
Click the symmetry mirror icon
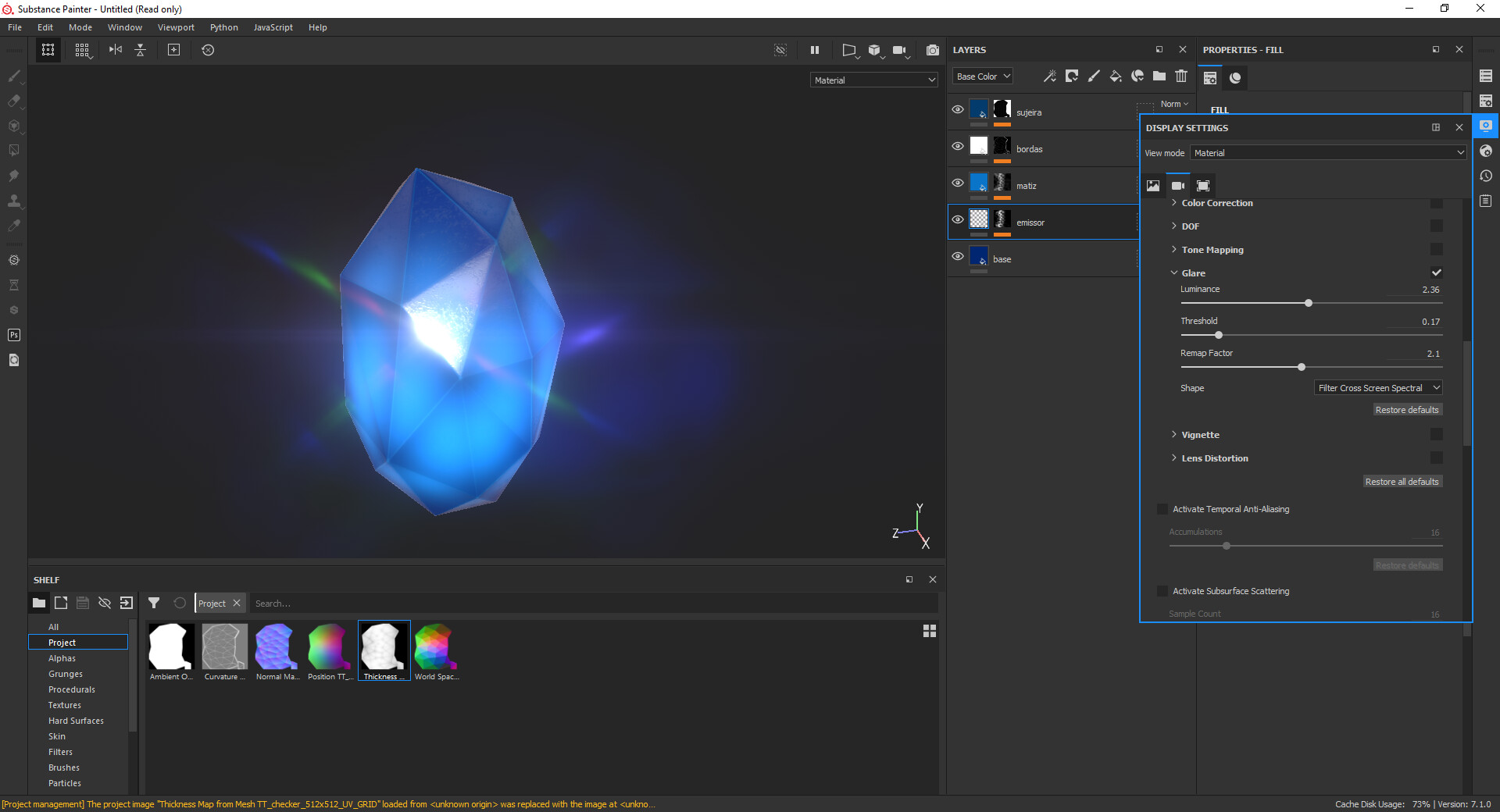tap(116, 50)
